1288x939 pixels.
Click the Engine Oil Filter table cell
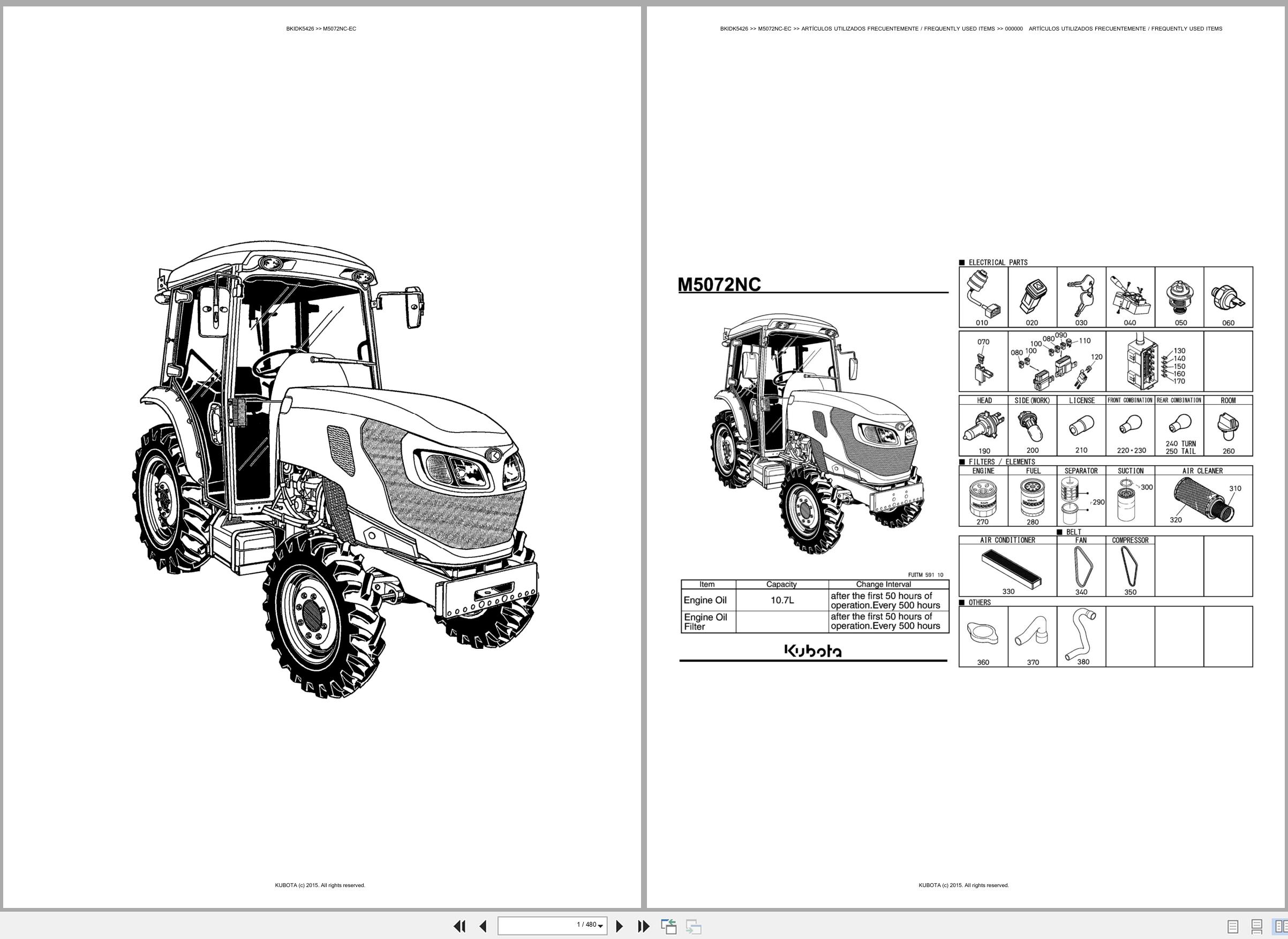coord(709,622)
